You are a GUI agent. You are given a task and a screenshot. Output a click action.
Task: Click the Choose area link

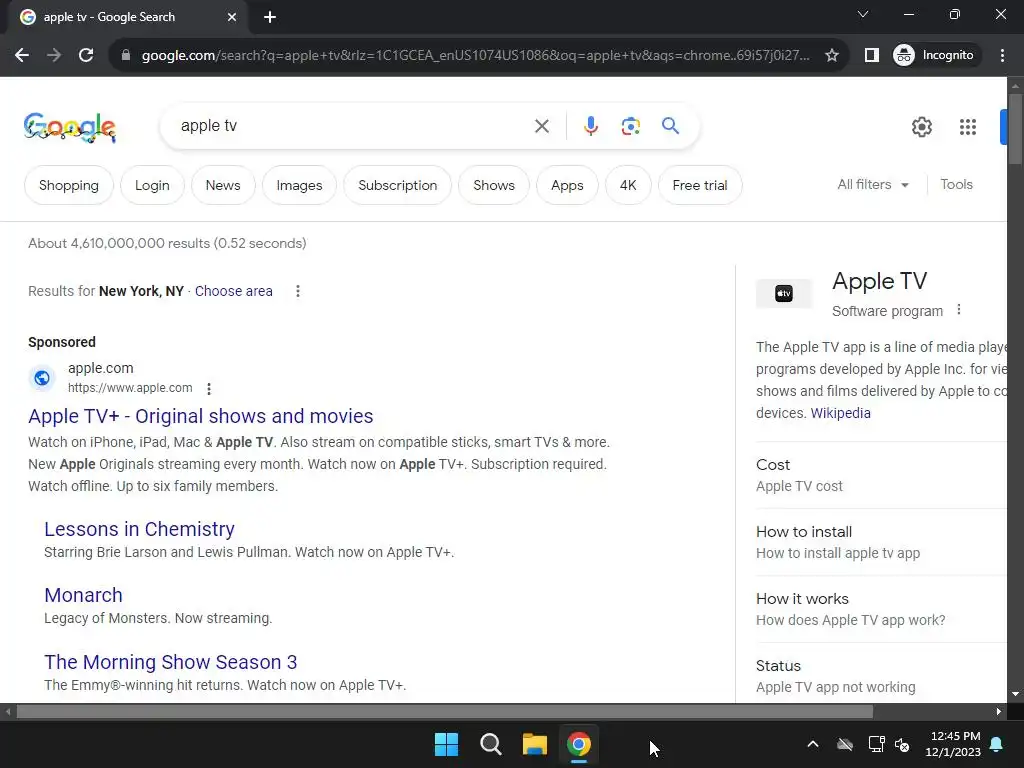click(x=233, y=291)
